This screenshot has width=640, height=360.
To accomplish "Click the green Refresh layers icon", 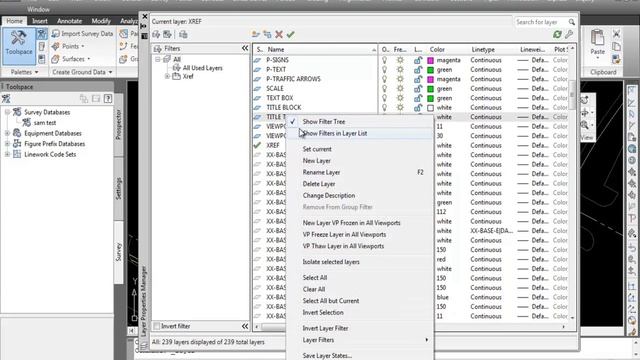I will [x=557, y=35].
